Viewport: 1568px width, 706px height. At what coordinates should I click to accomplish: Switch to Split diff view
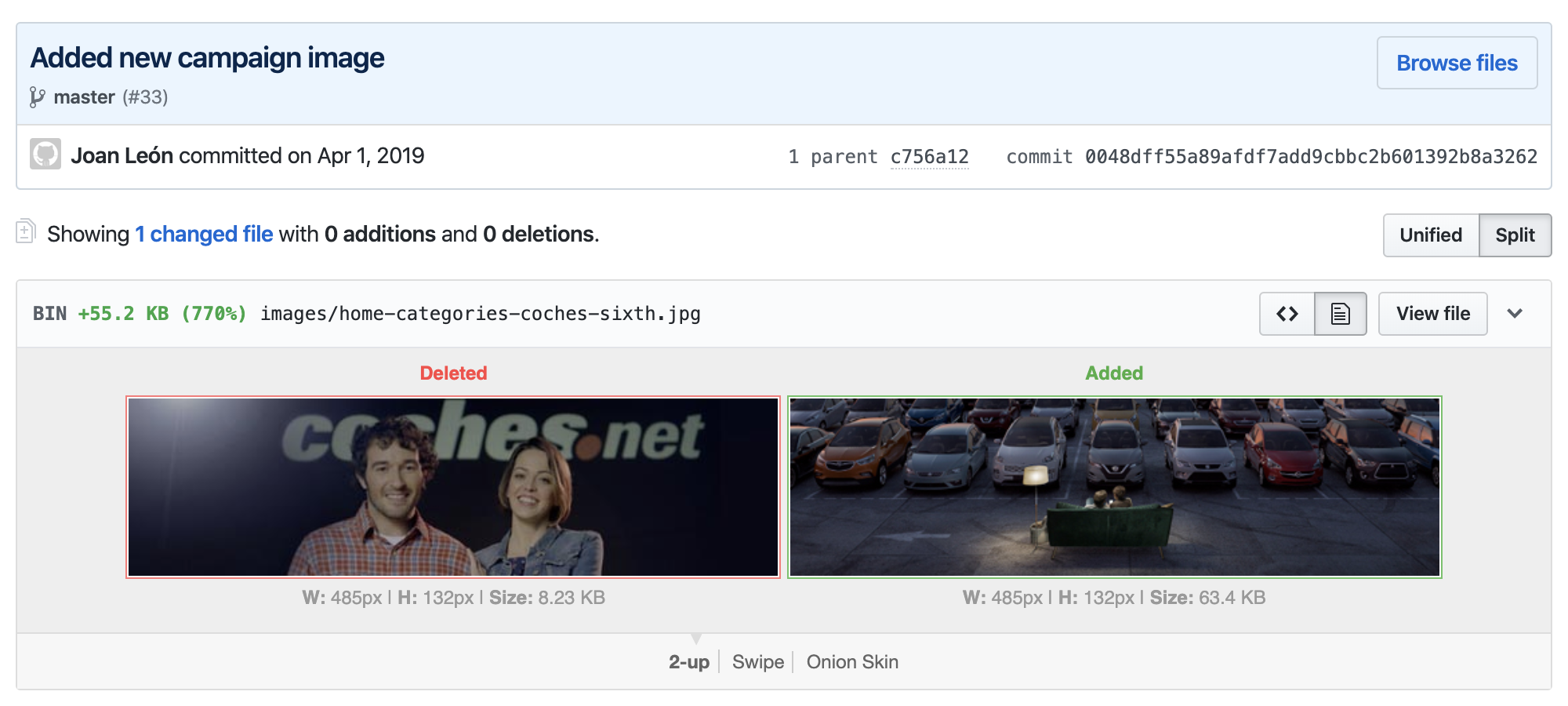point(1515,235)
